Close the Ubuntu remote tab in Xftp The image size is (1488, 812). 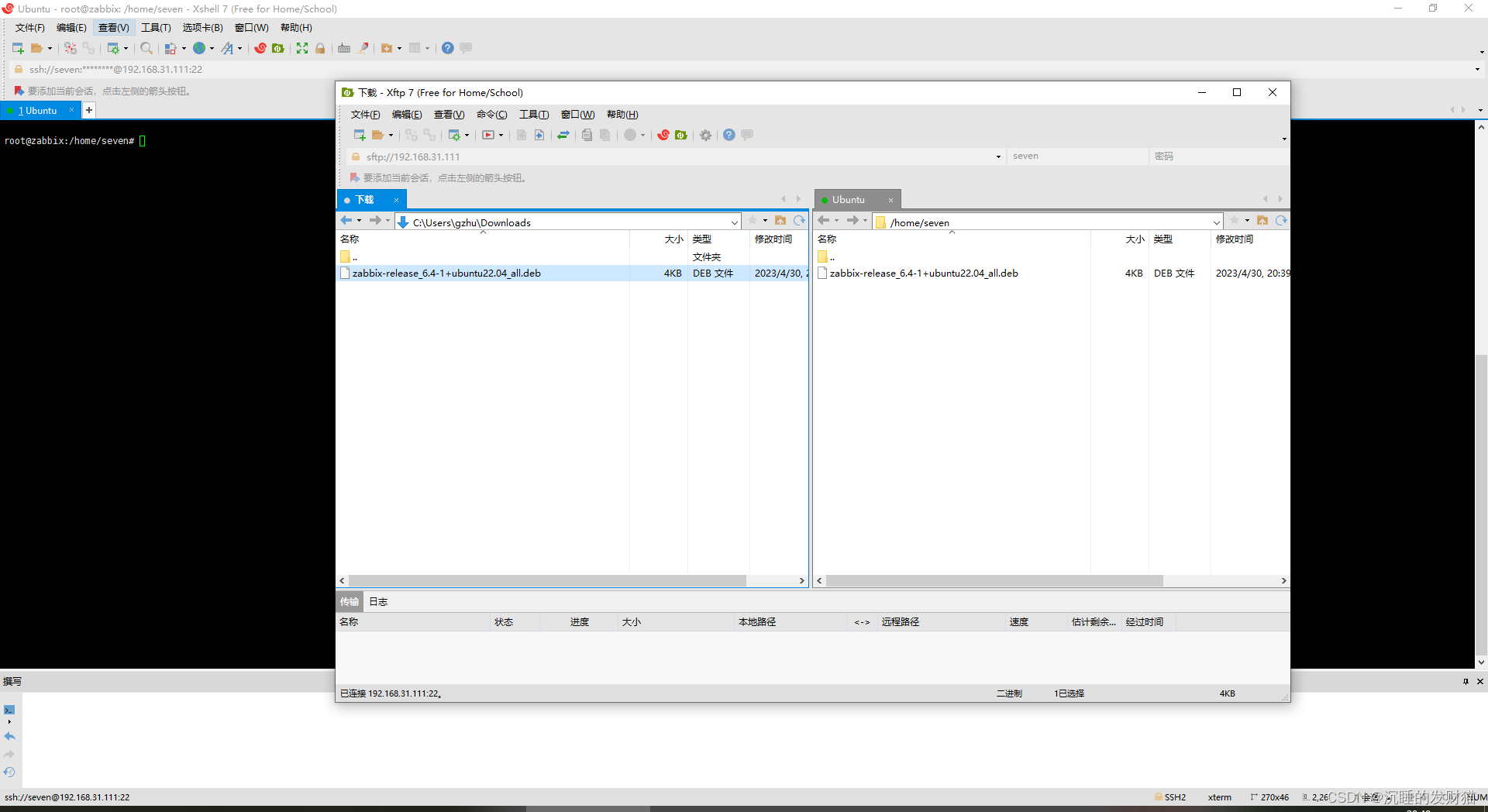click(x=890, y=200)
